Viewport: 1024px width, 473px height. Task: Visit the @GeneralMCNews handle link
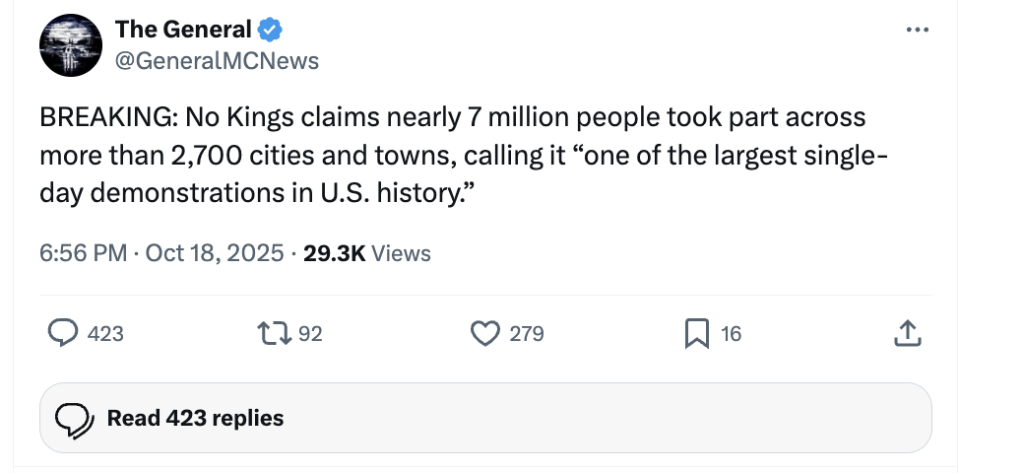click(217, 61)
